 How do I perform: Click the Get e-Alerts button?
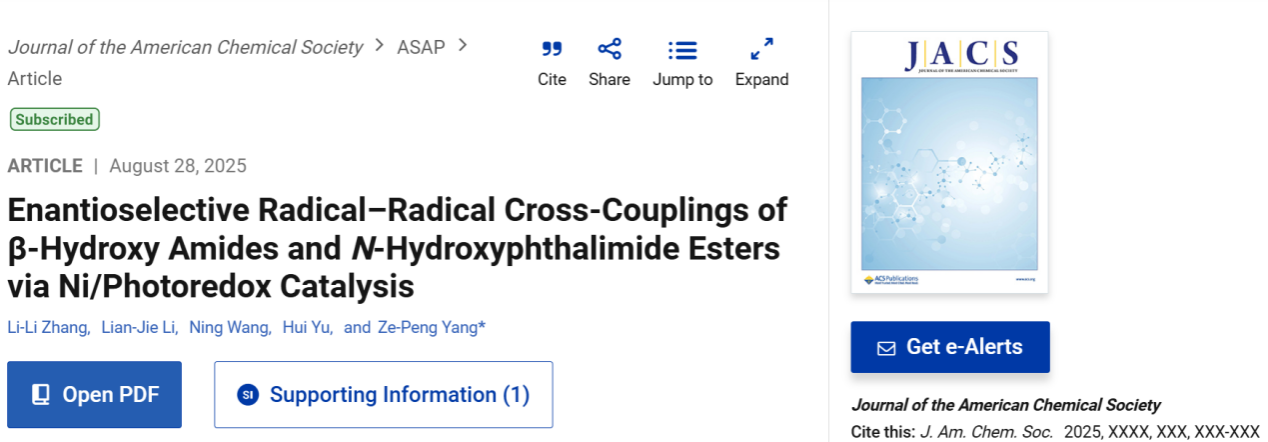pos(950,347)
